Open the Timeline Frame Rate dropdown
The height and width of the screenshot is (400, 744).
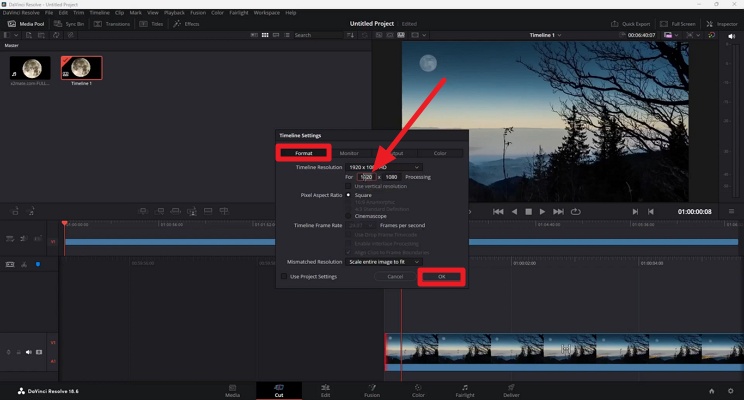point(362,225)
